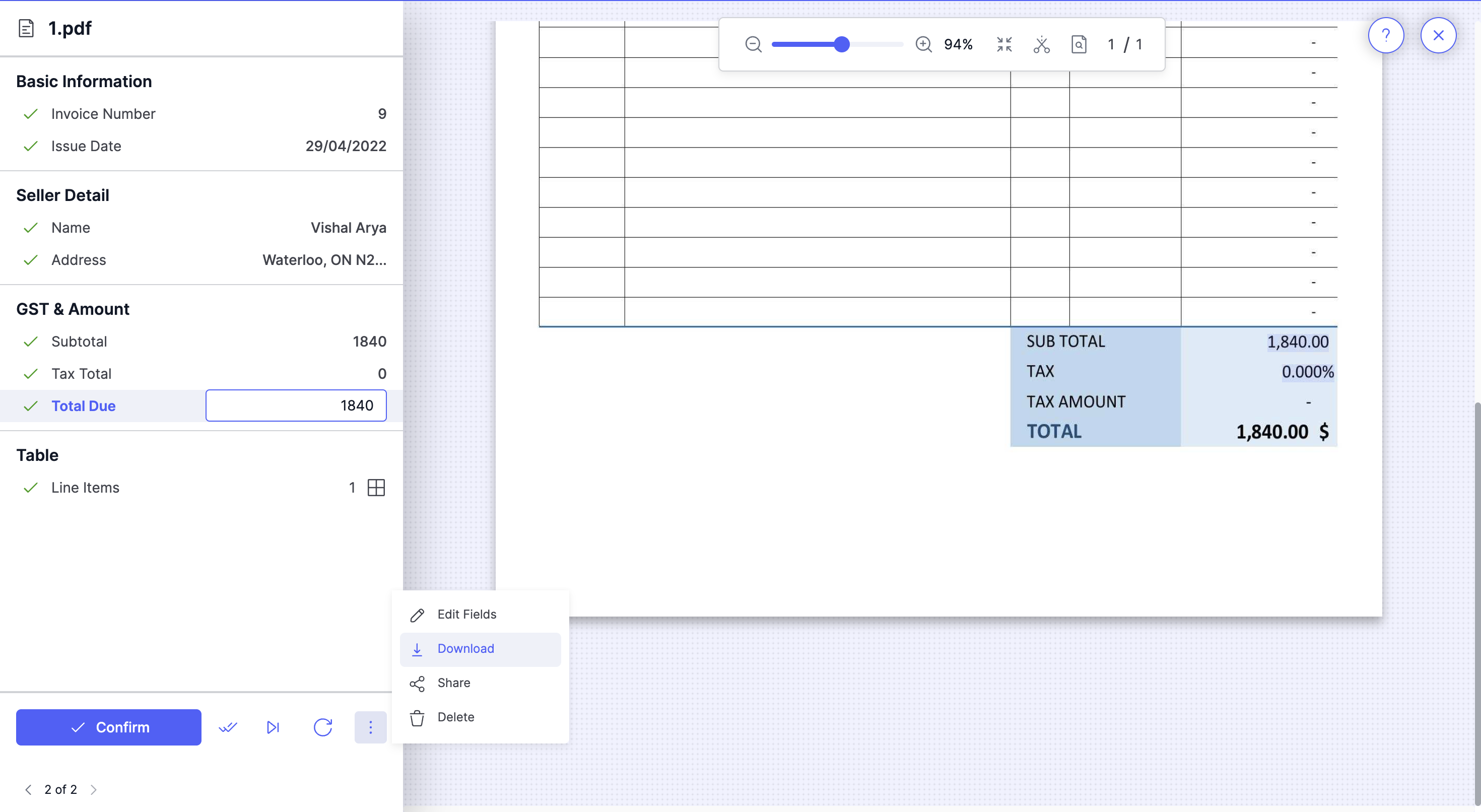
Task: Open the help question mark button
Action: tap(1386, 36)
